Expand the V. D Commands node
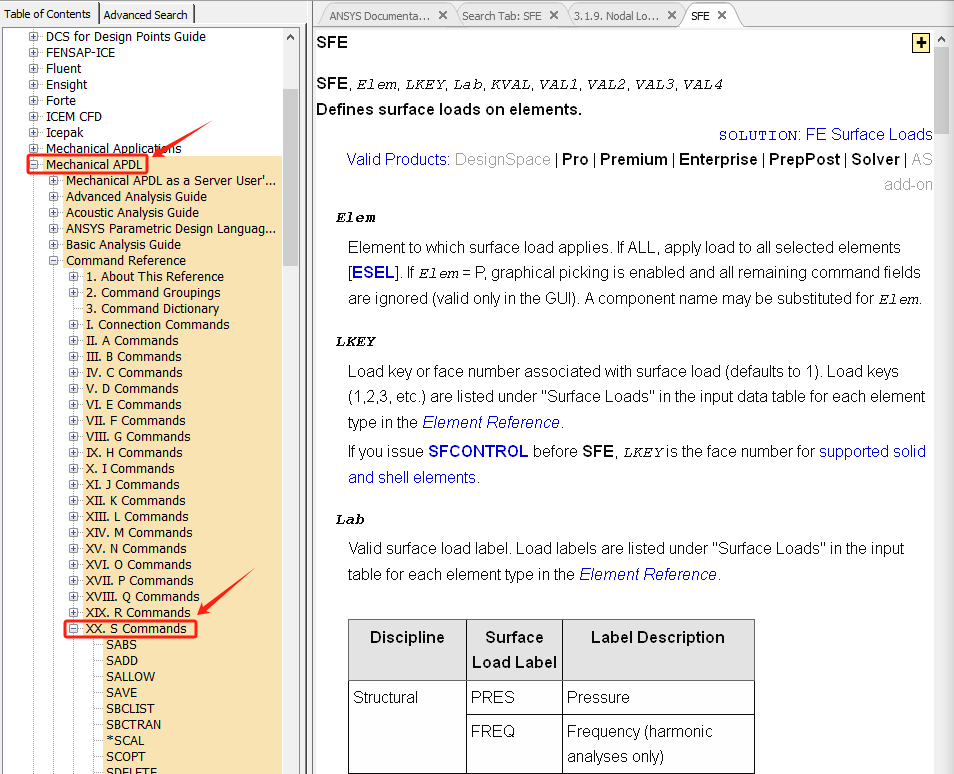This screenshot has width=954, height=774. click(x=74, y=389)
